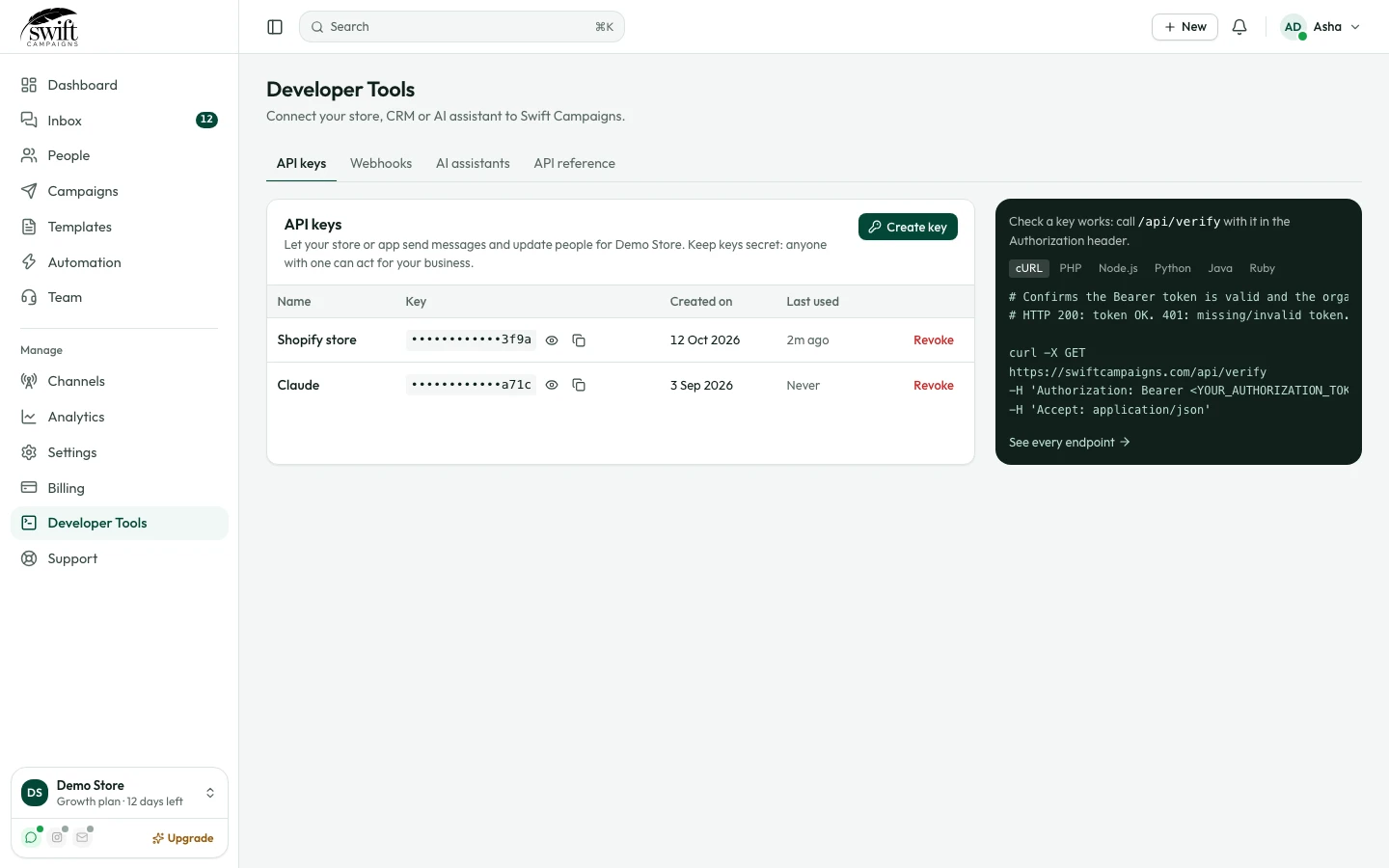Switch to the Webhooks tab

[381, 163]
